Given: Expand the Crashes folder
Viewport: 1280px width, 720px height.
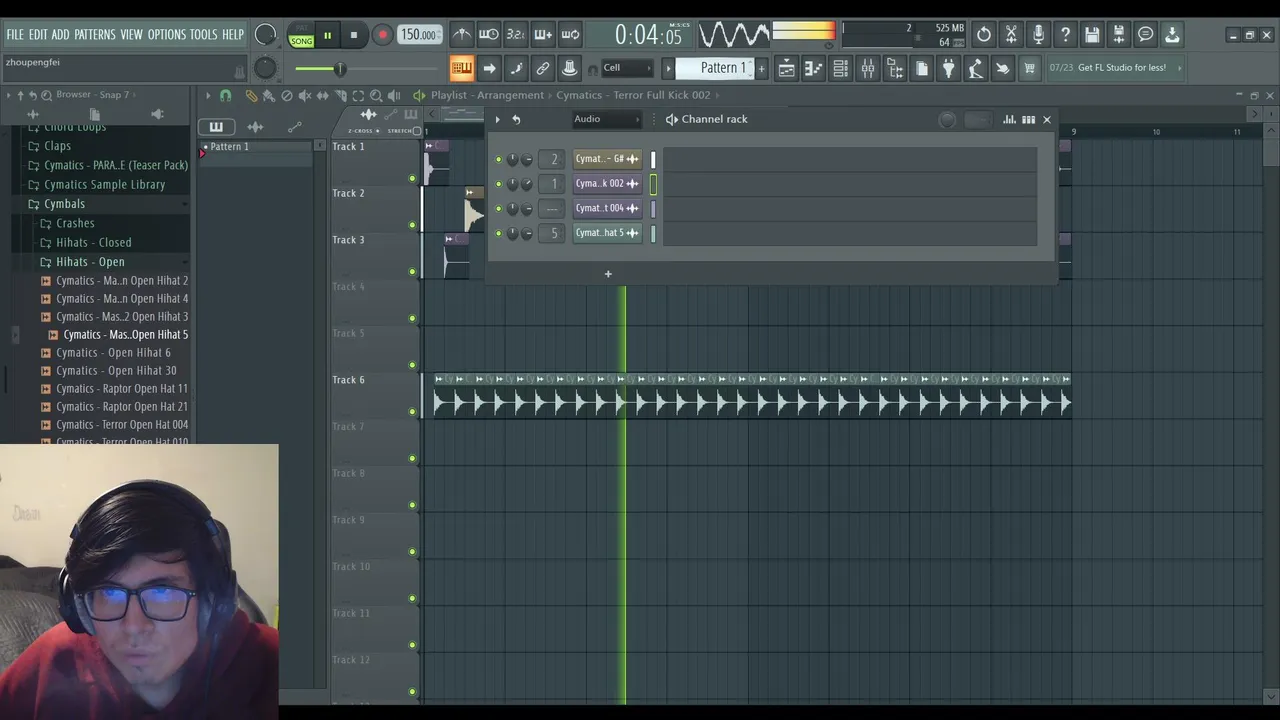Looking at the screenshot, I should pos(75,223).
